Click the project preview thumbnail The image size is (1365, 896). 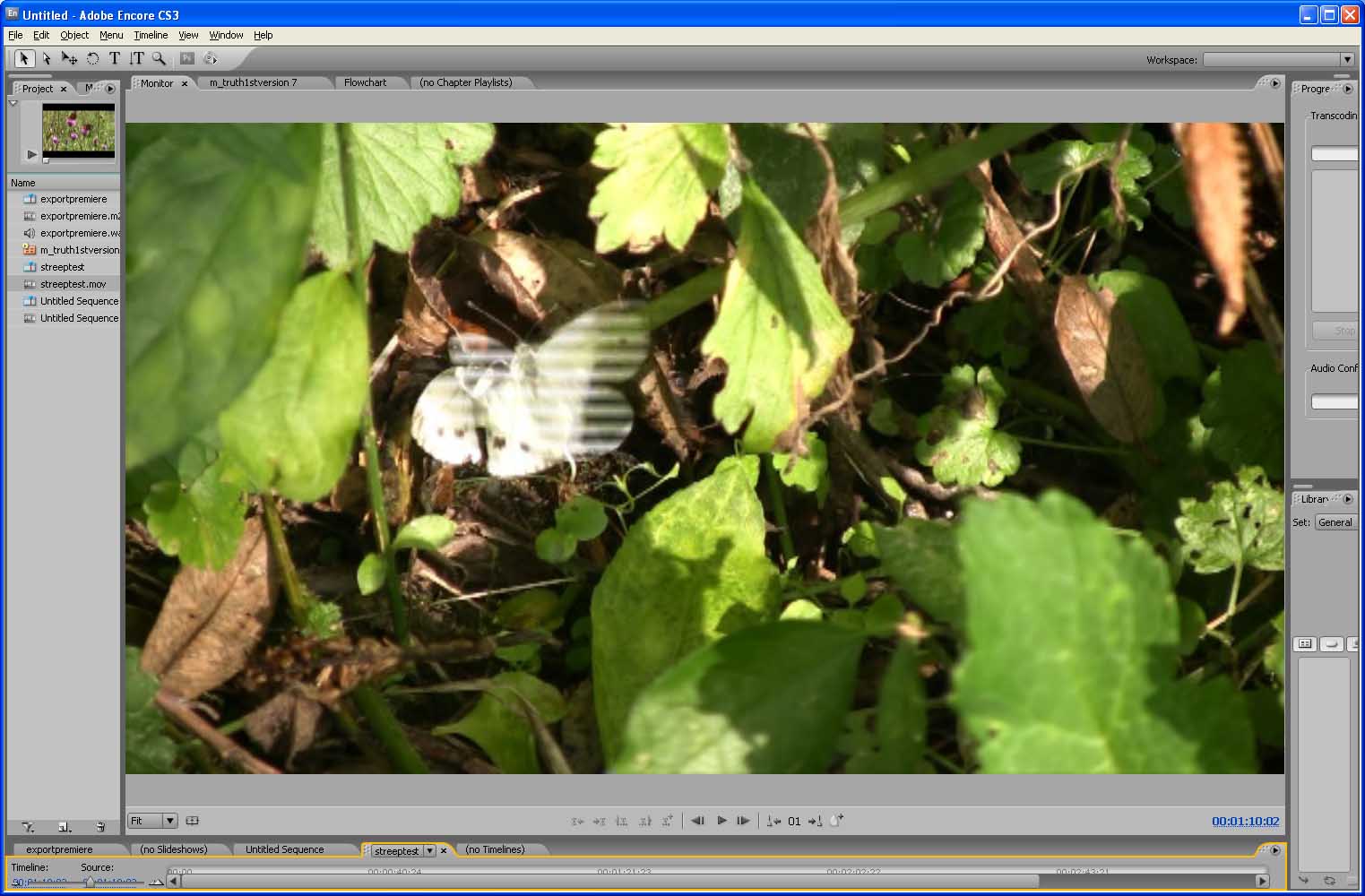point(79,130)
